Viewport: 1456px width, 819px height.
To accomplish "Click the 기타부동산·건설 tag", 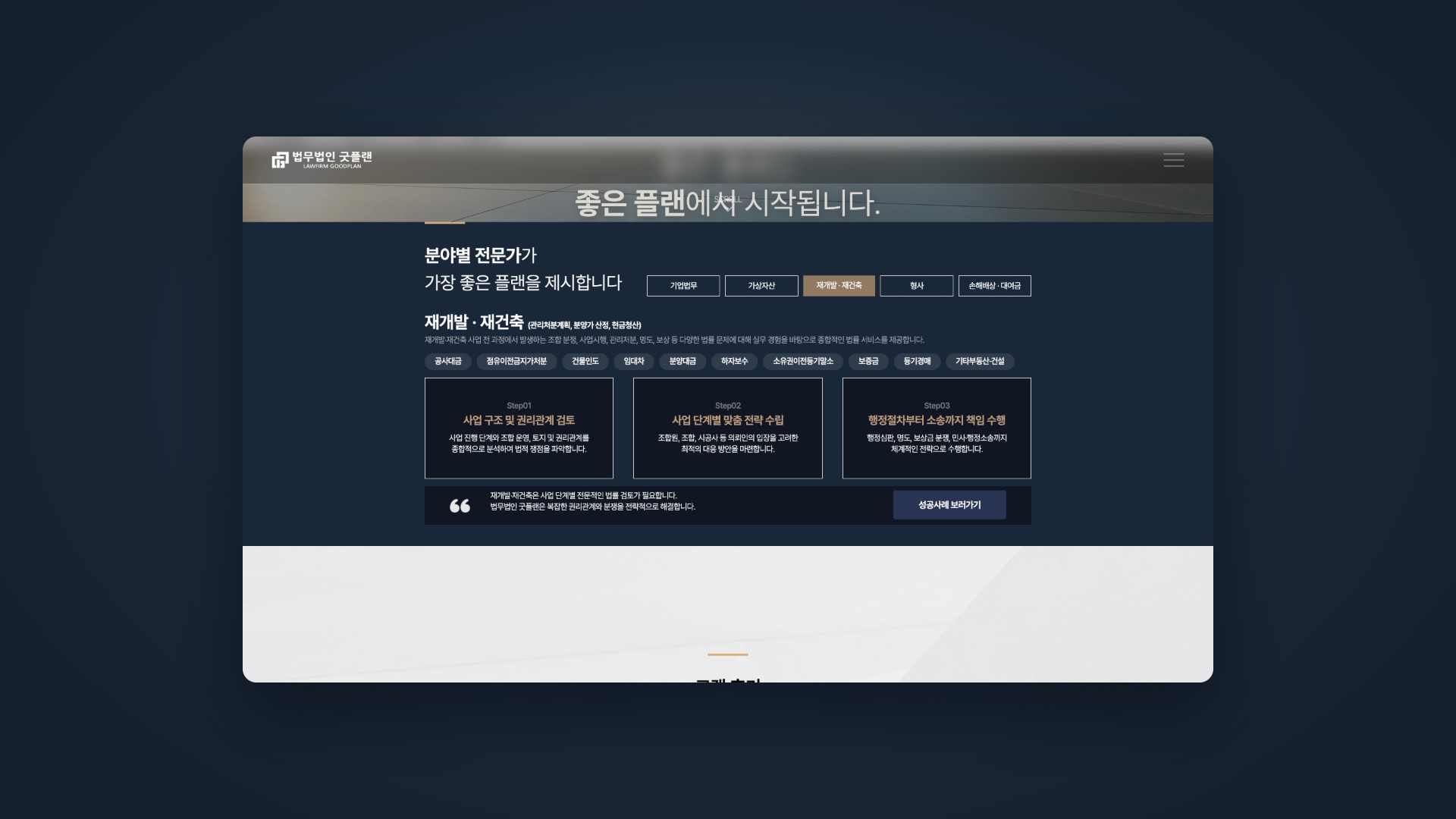I will coord(980,362).
